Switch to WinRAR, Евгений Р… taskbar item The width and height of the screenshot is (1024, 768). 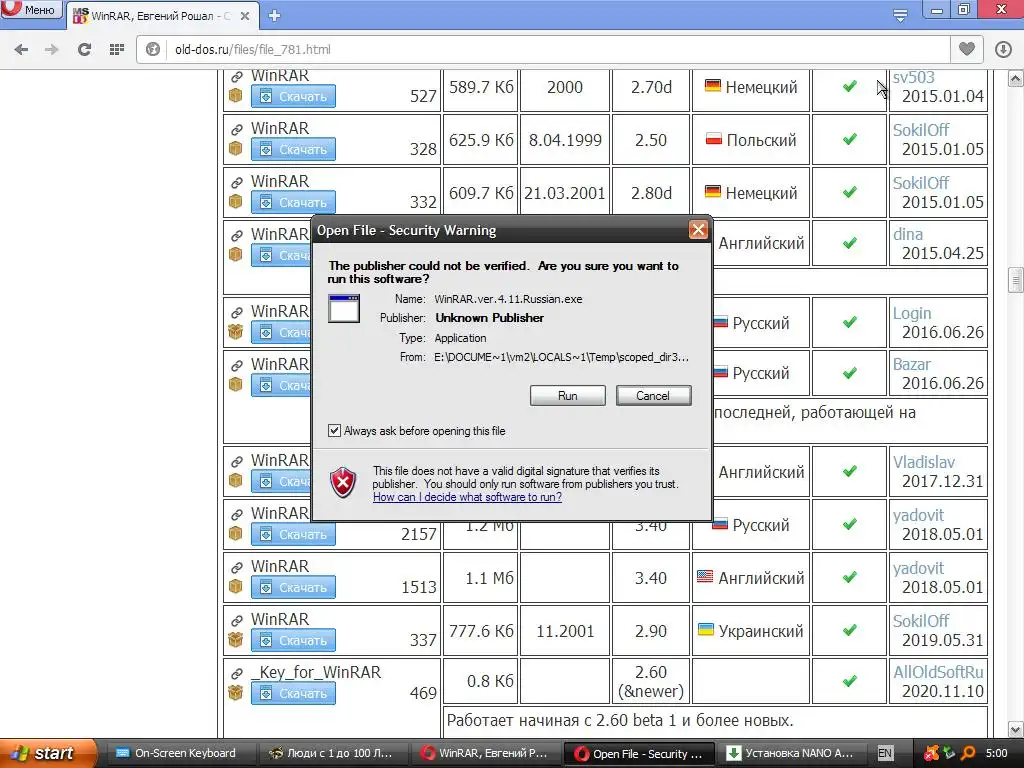[485, 753]
